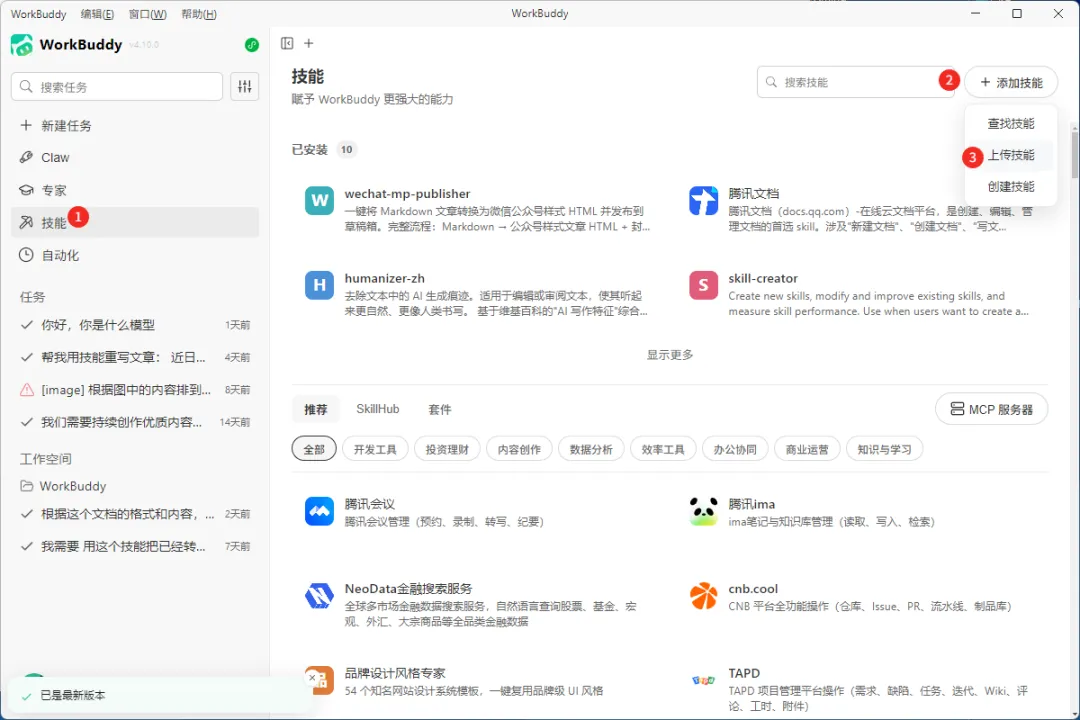Select the 知识与学习 category filter
1080x720 pixels.
tap(884, 449)
